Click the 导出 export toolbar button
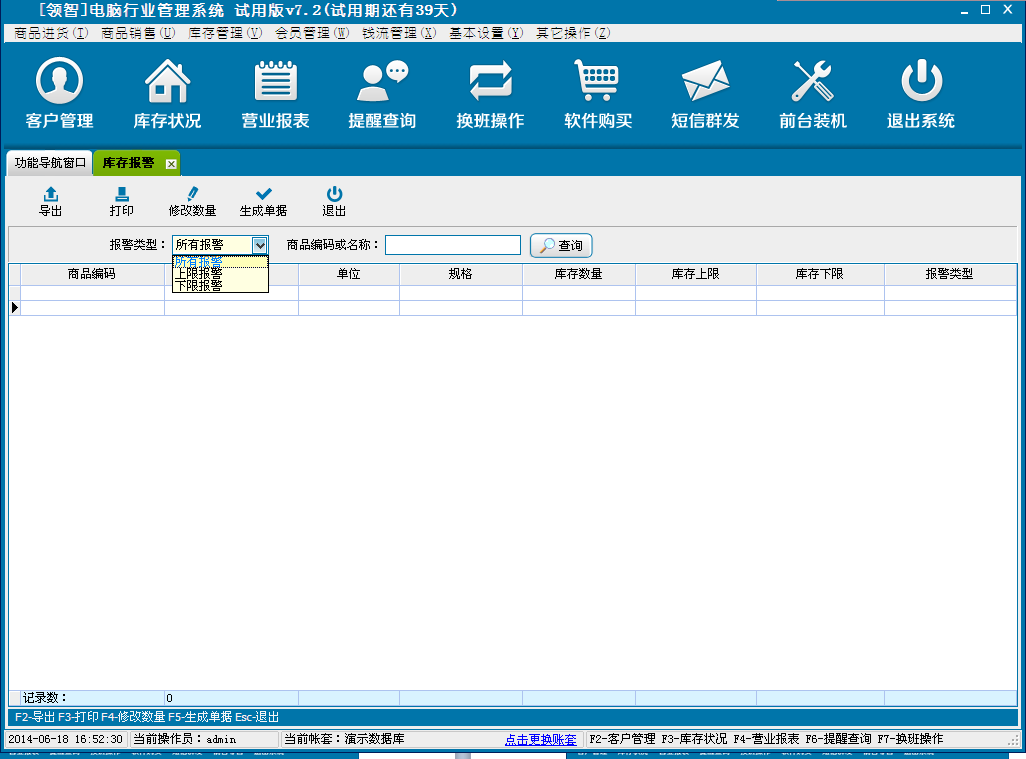The height and width of the screenshot is (759, 1026). [x=51, y=201]
